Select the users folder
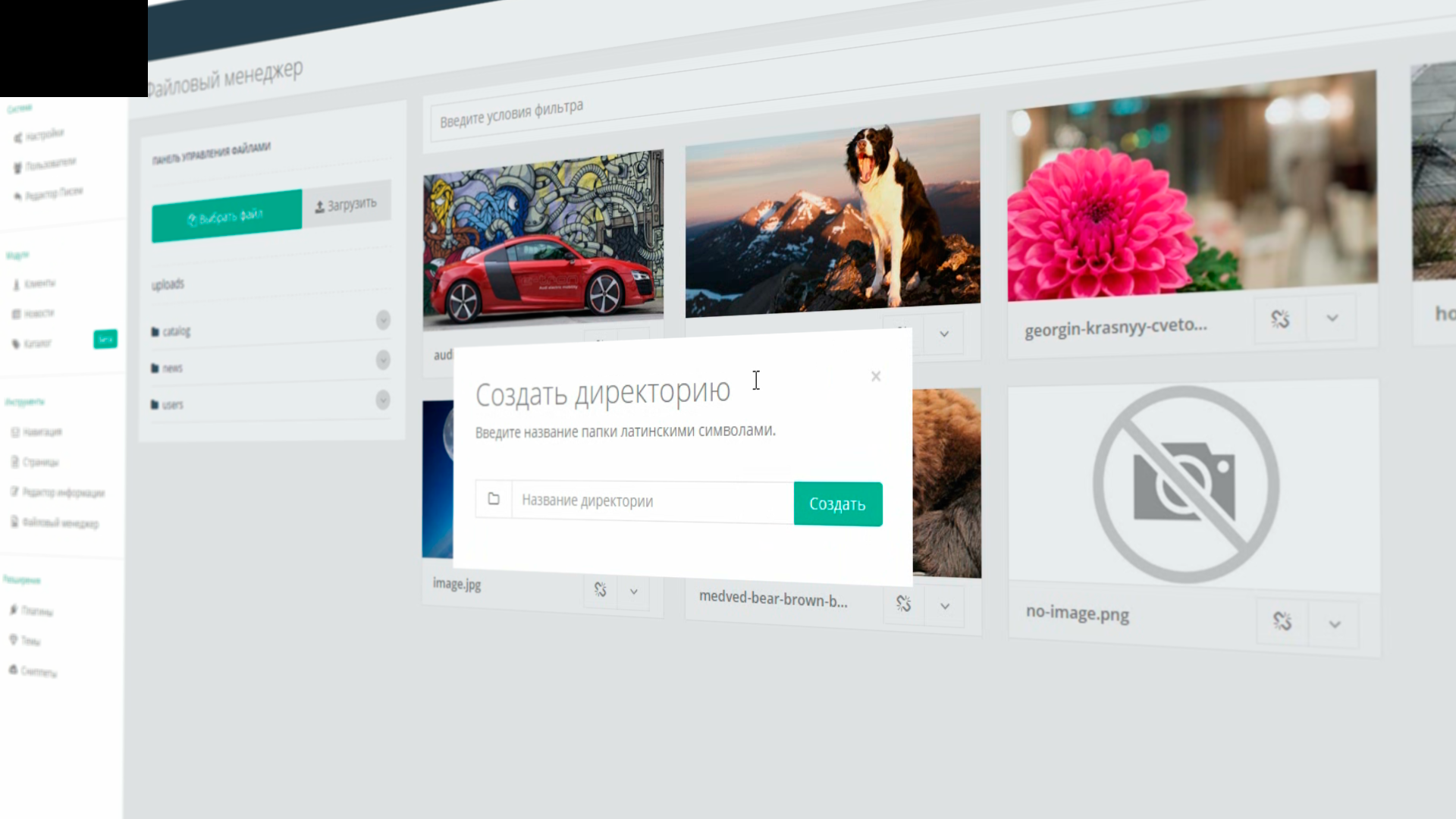This screenshot has height=819, width=1456. tap(172, 404)
